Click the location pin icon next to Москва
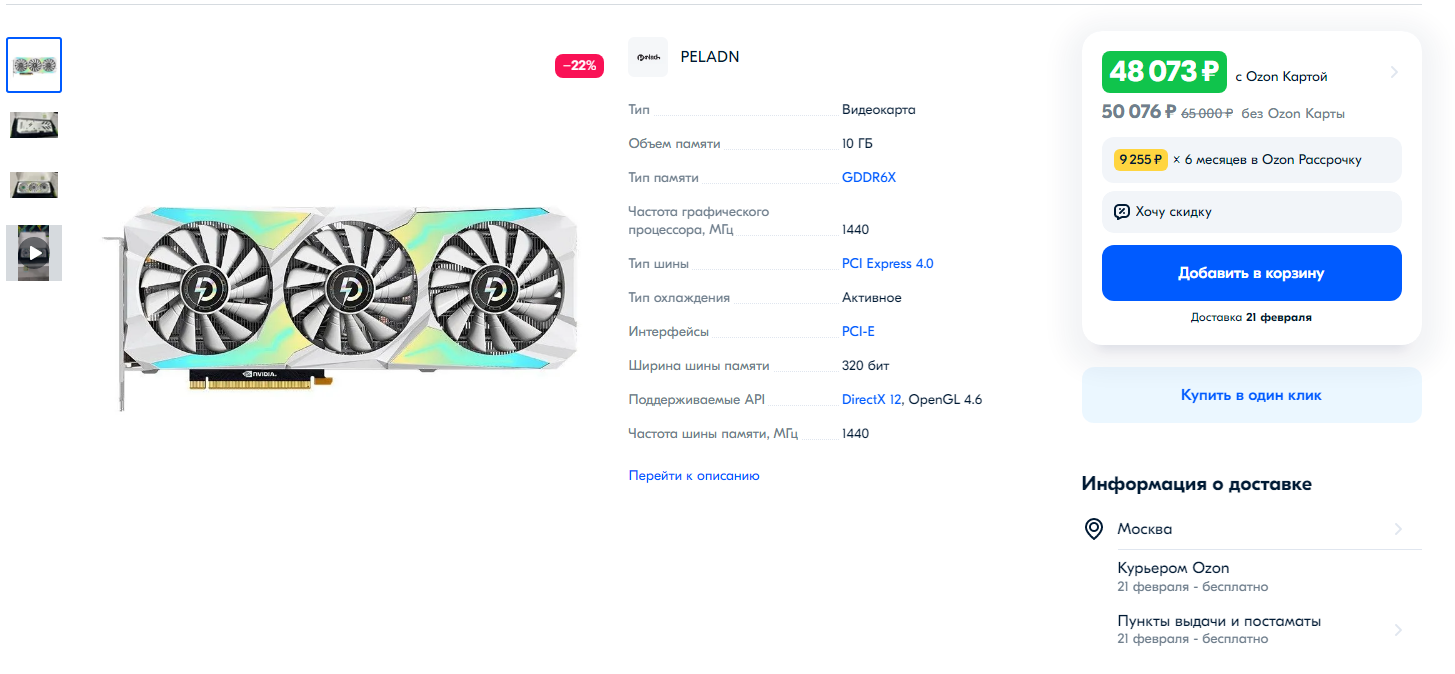This screenshot has width=1455, height=674. (x=1094, y=529)
